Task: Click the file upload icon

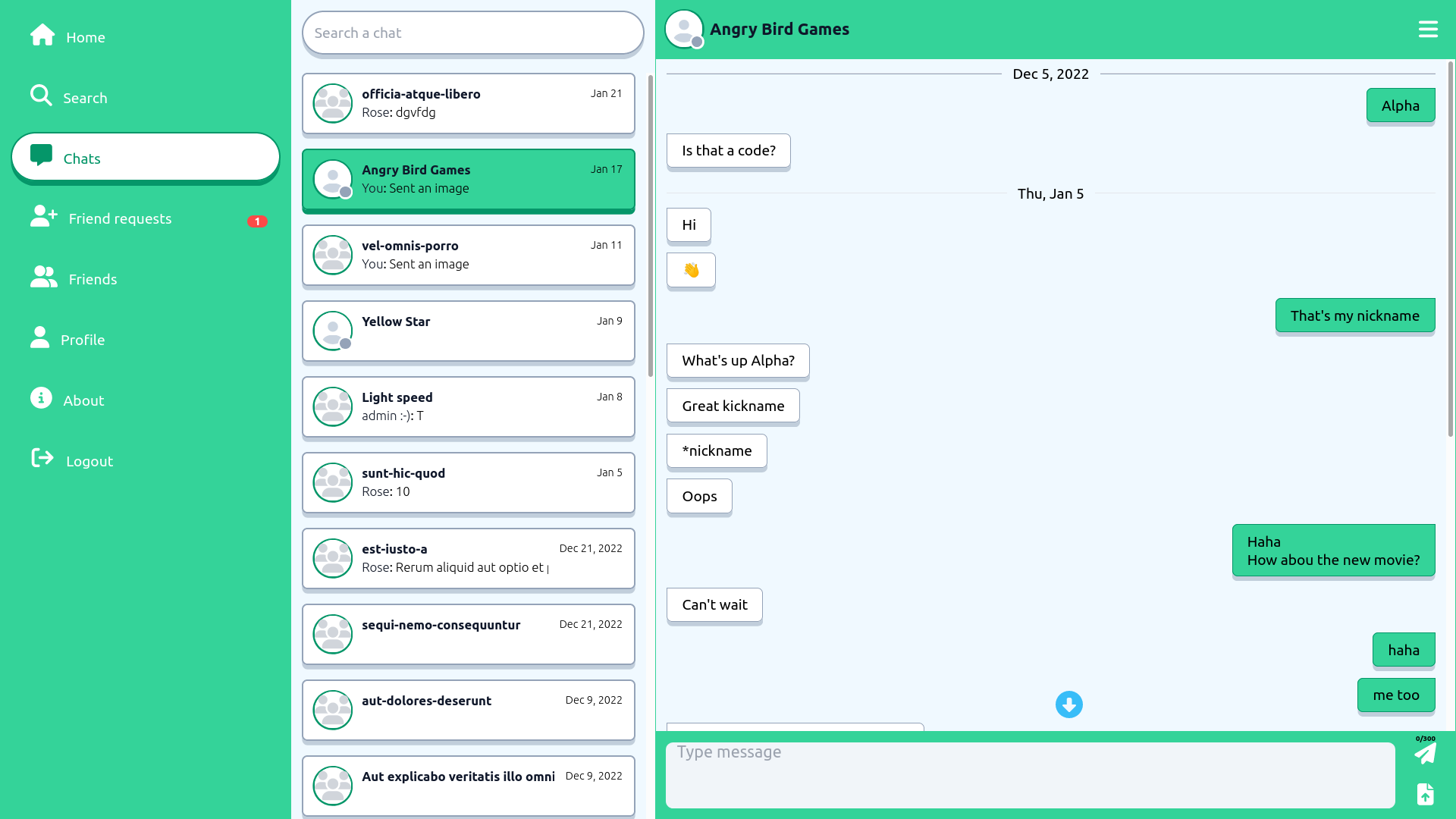Action: 1425,794
